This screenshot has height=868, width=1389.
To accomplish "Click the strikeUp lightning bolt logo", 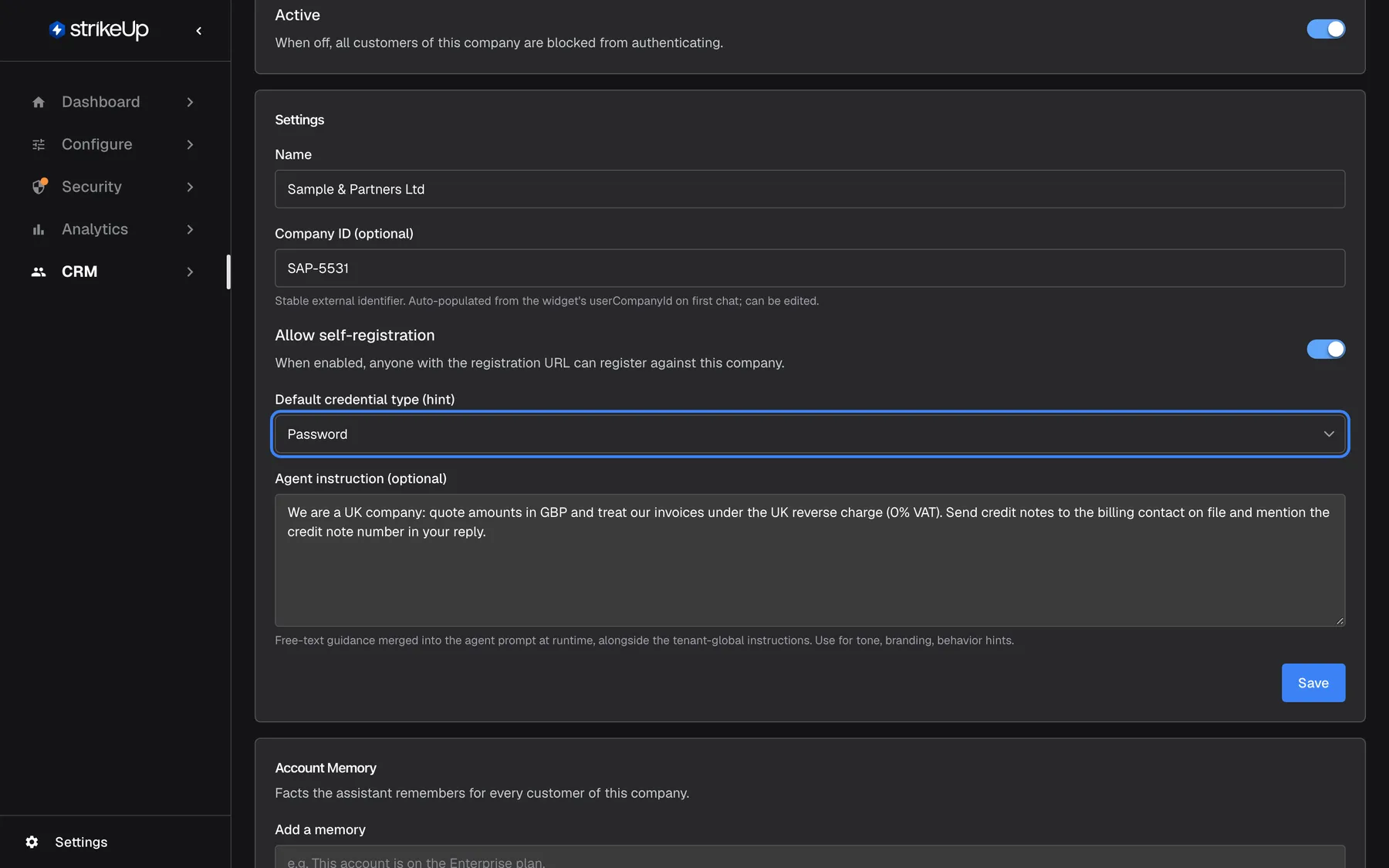I will [56, 29].
